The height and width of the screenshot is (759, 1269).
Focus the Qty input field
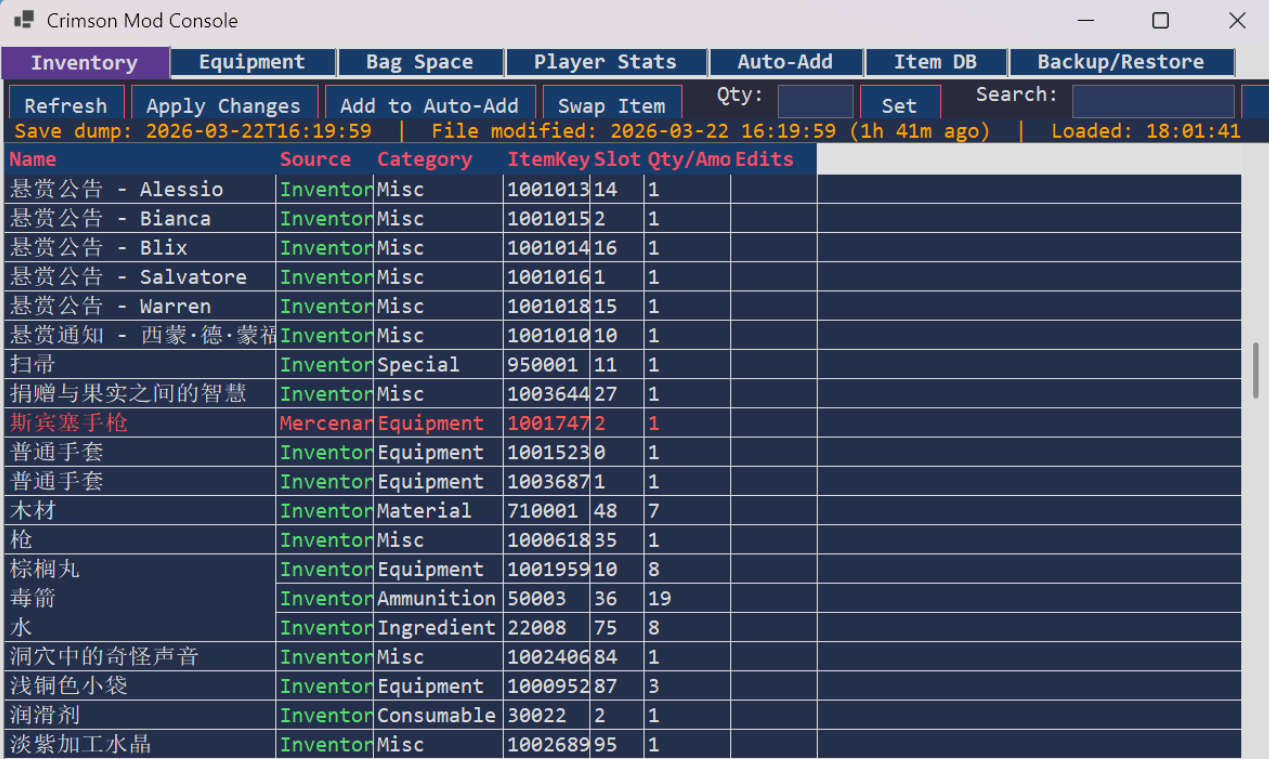click(815, 102)
